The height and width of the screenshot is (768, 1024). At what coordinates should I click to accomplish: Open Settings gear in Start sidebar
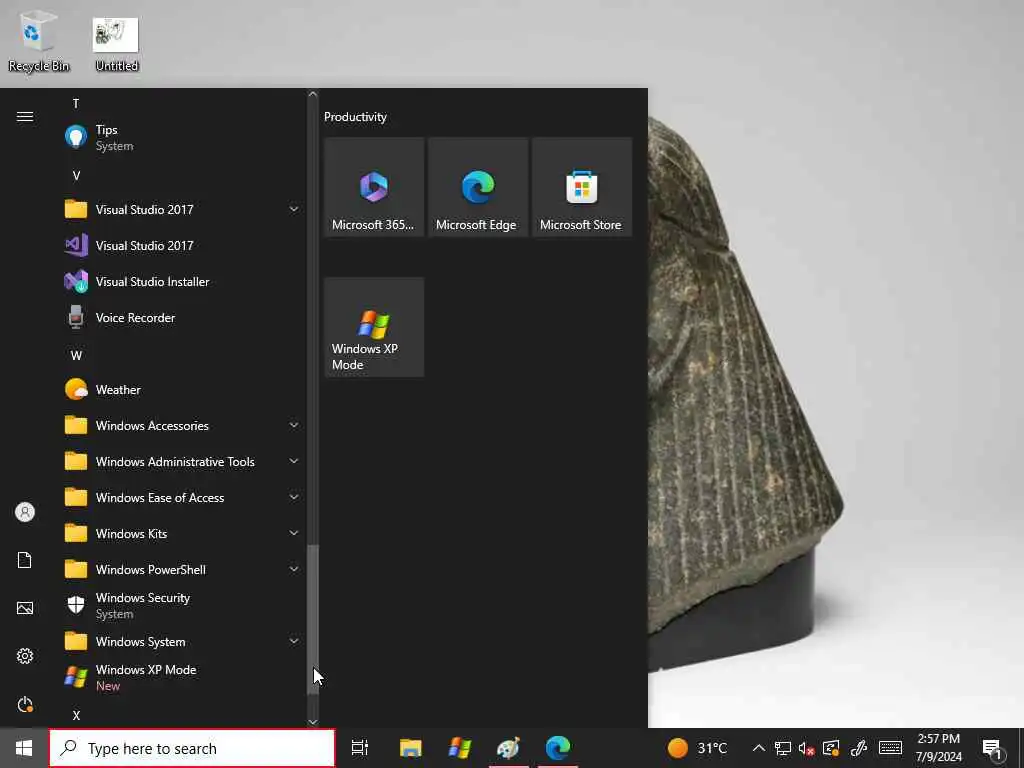point(25,656)
